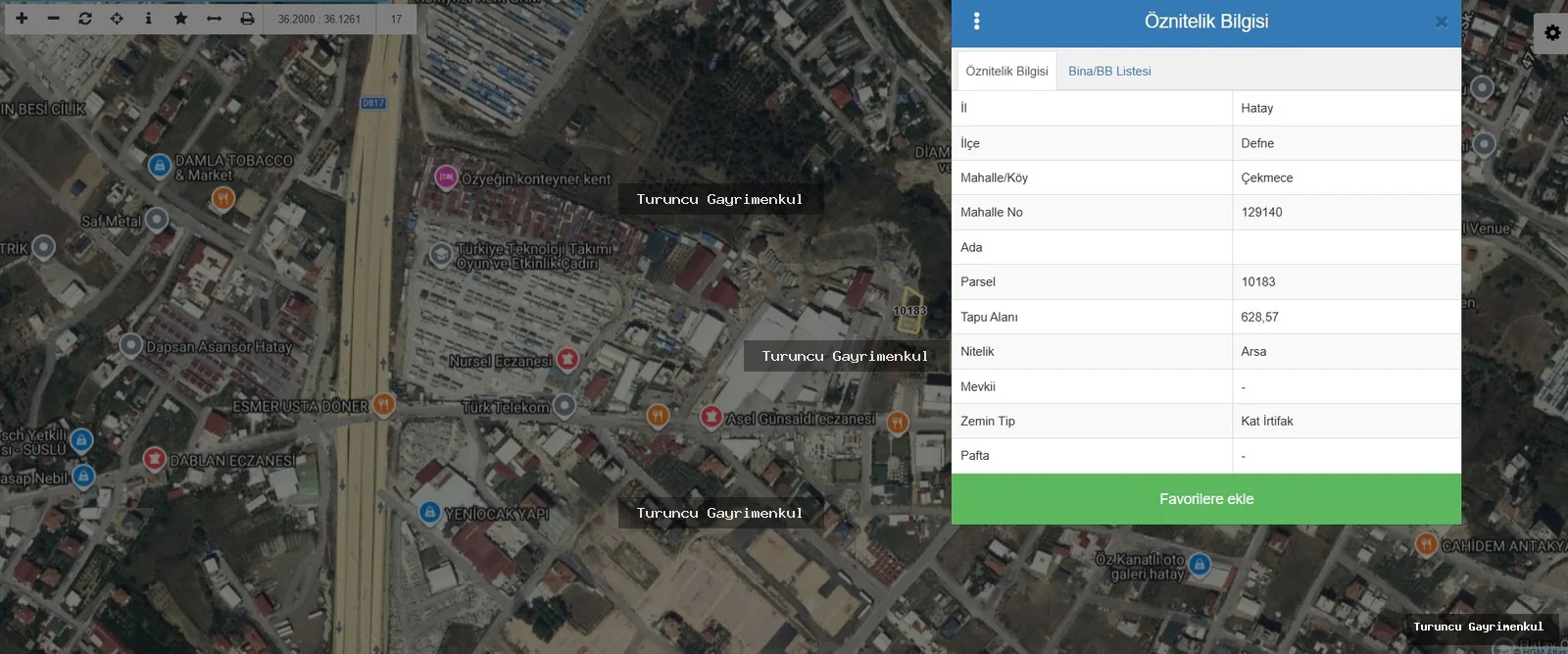Image resolution: width=1568 pixels, height=654 pixels.
Task: Click the Saf Metal map pin
Action: pyautogui.click(x=156, y=220)
